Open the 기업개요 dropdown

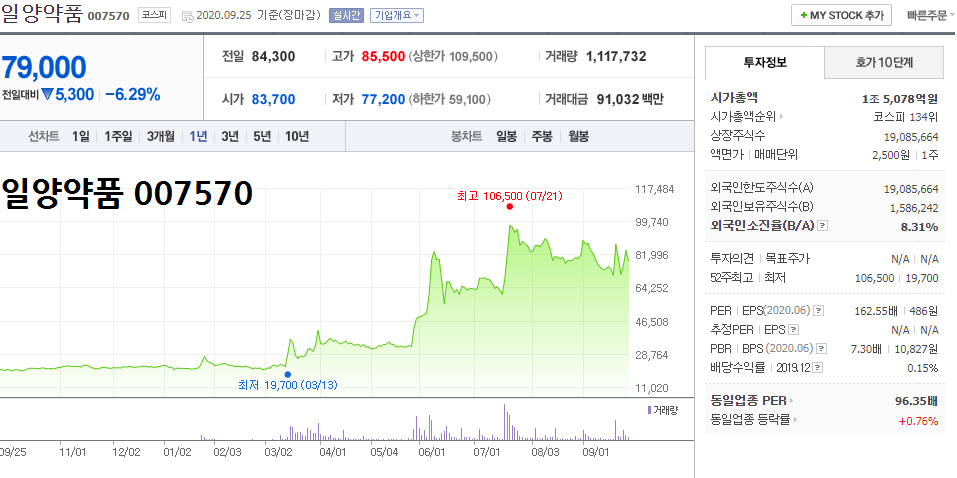click(x=397, y=15)
